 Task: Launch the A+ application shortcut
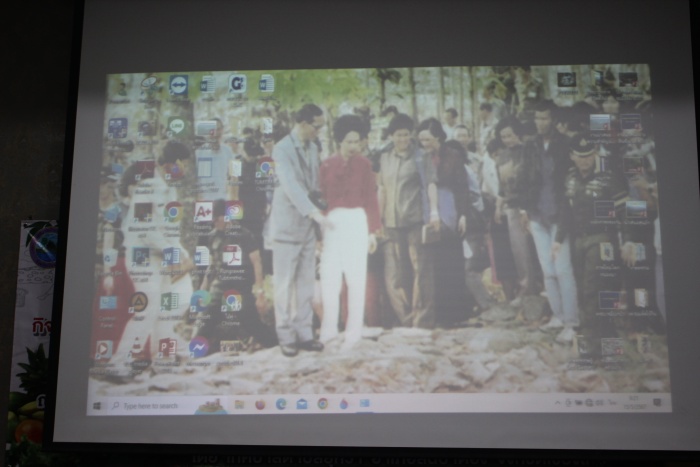click(x=203, y=213)
